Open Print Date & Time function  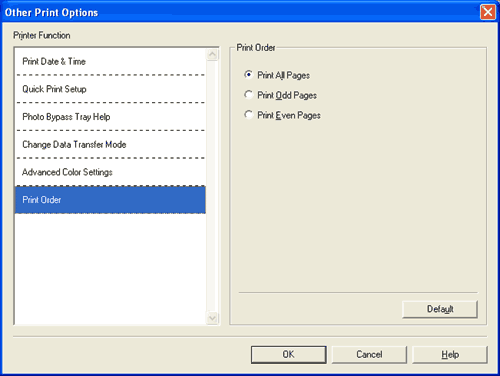(x=110, y=61)
